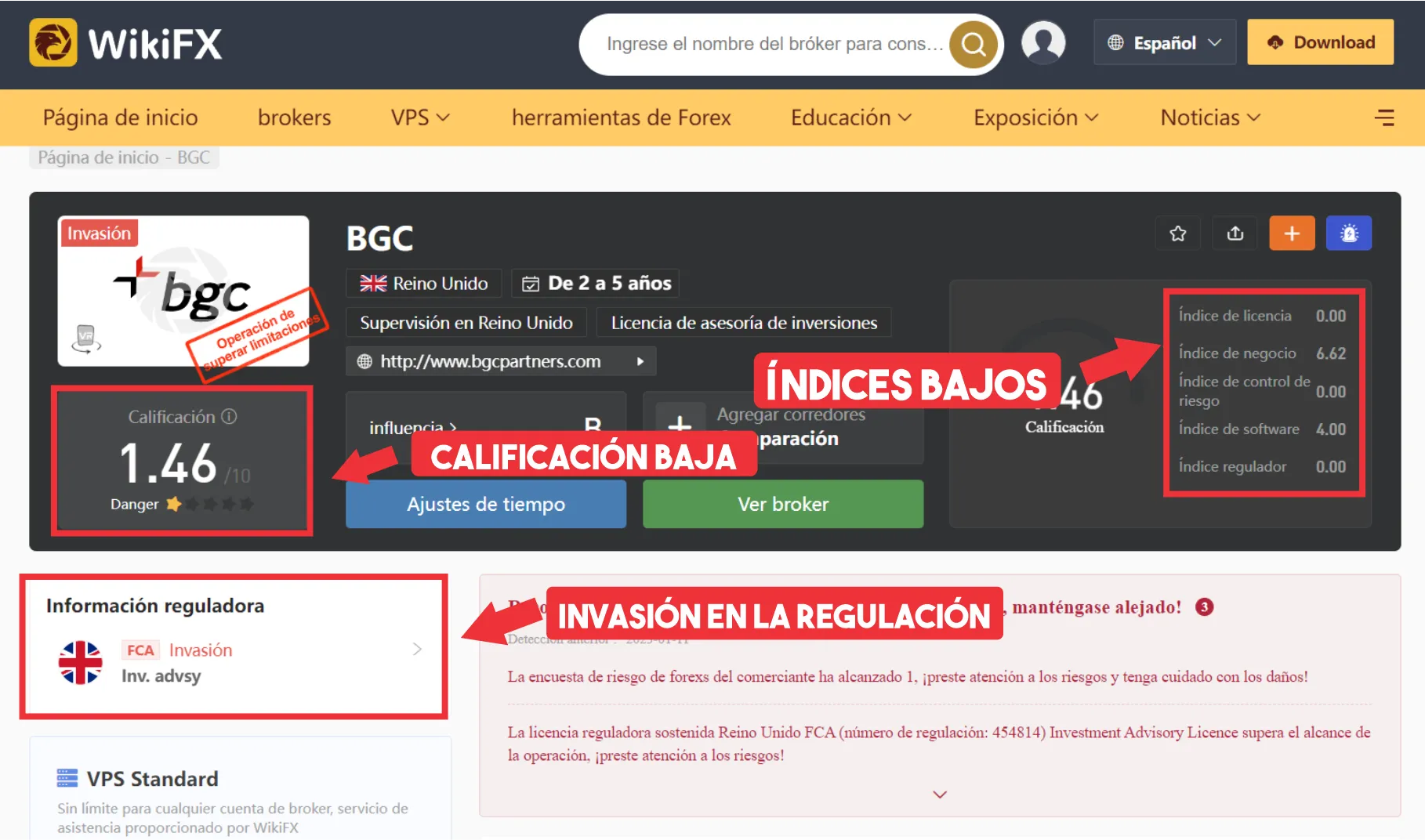Expand the Exposición menu
The width and height of the screenshot is (1425, 840).
click(x=1036, y=118)
